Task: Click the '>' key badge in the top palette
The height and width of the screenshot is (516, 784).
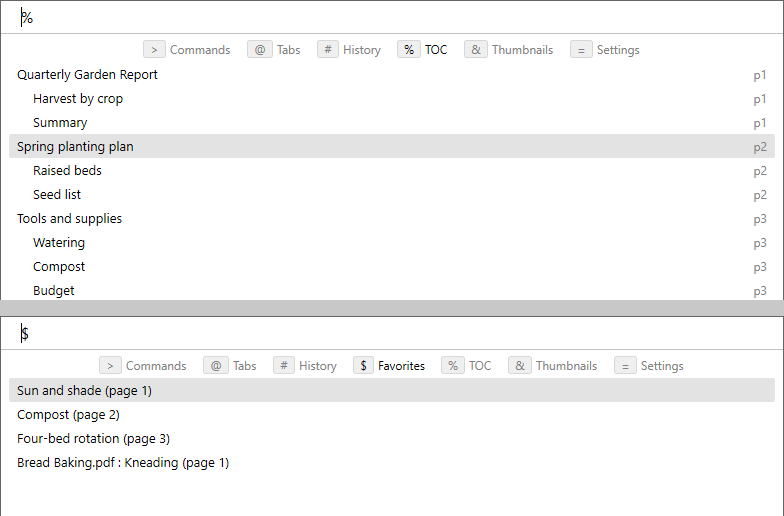Action: click(x=154, y=50)
